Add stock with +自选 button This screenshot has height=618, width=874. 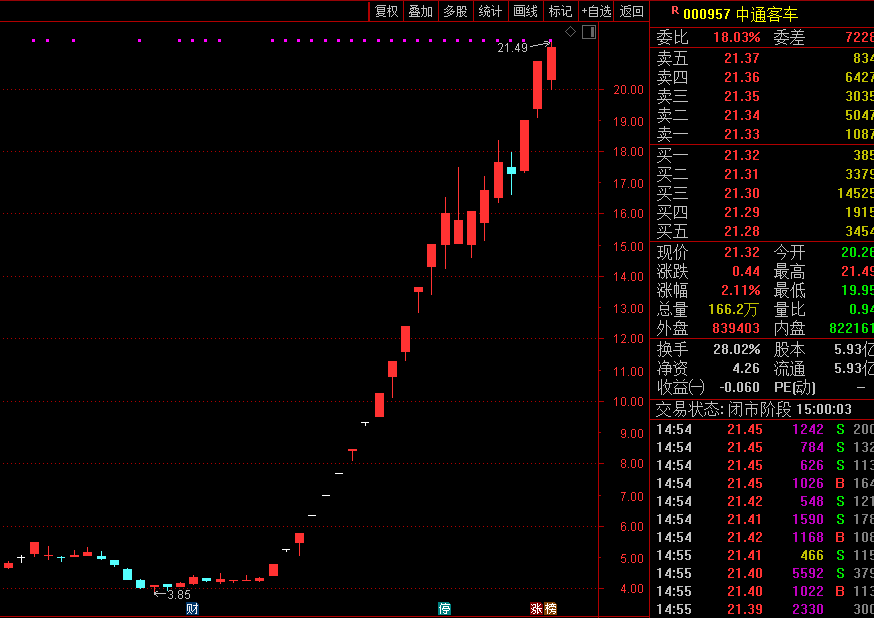point(596,11)
